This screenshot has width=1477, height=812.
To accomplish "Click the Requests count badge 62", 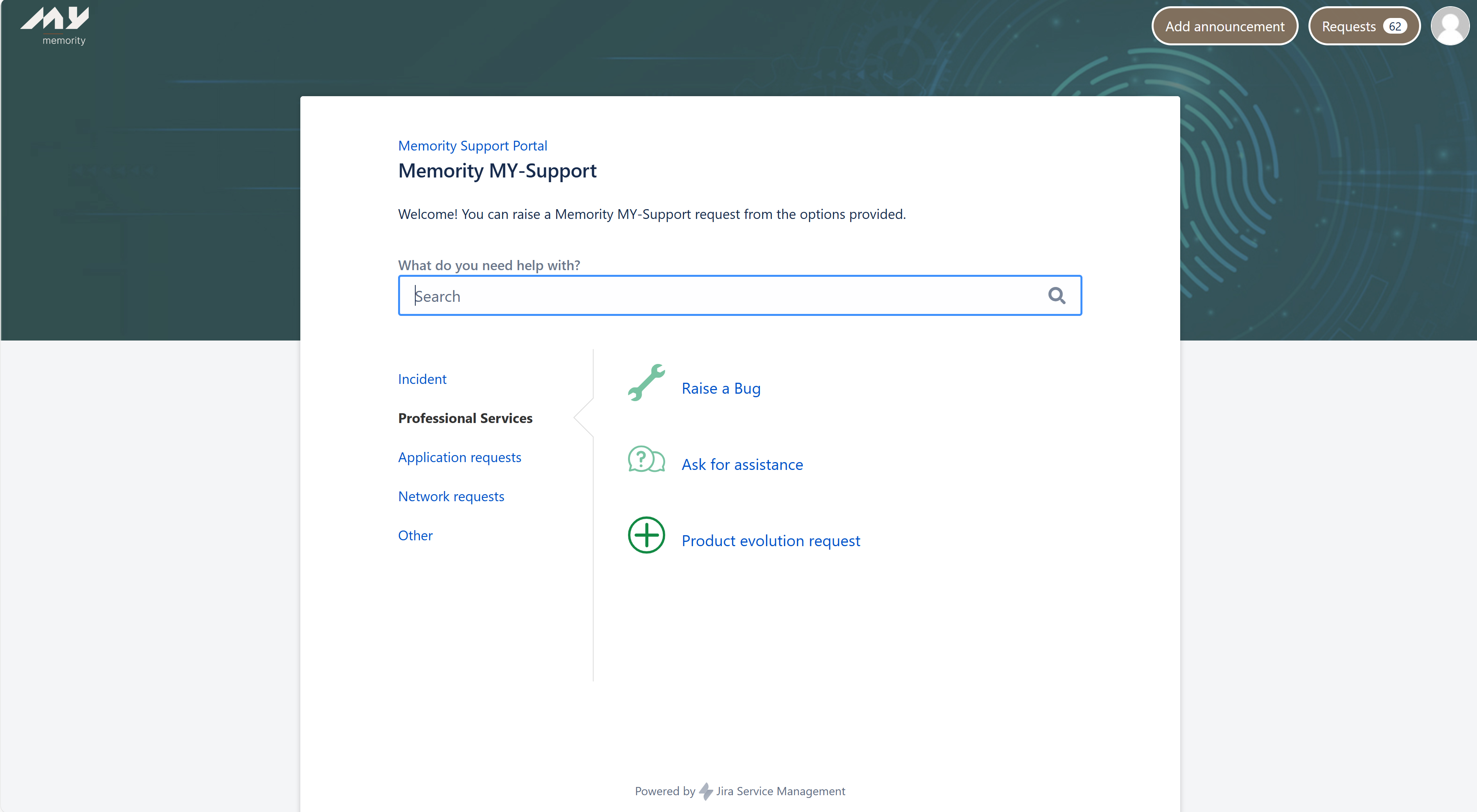I will (1394, 26).
